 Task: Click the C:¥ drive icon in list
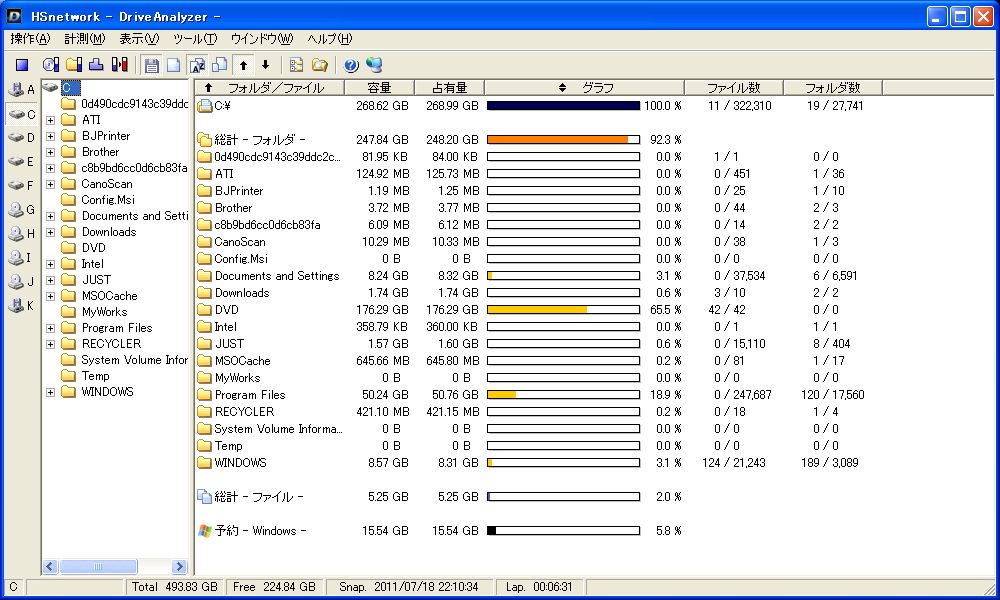point(205,106)
